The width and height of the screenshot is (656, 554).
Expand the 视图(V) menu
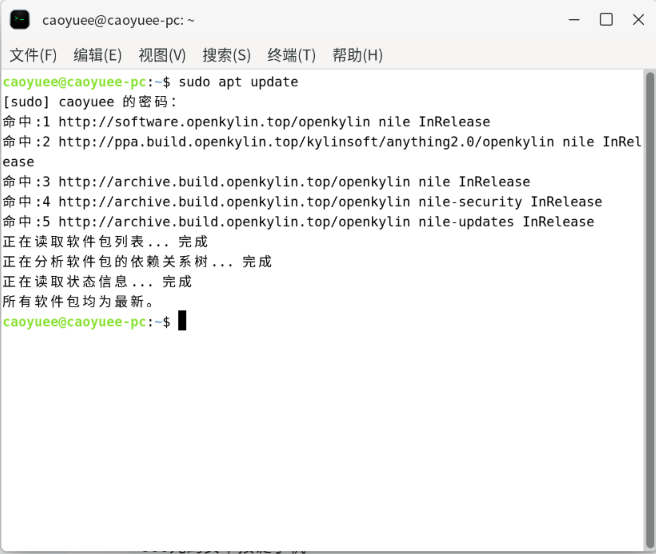pyautogui.click(x=162, y=55)
